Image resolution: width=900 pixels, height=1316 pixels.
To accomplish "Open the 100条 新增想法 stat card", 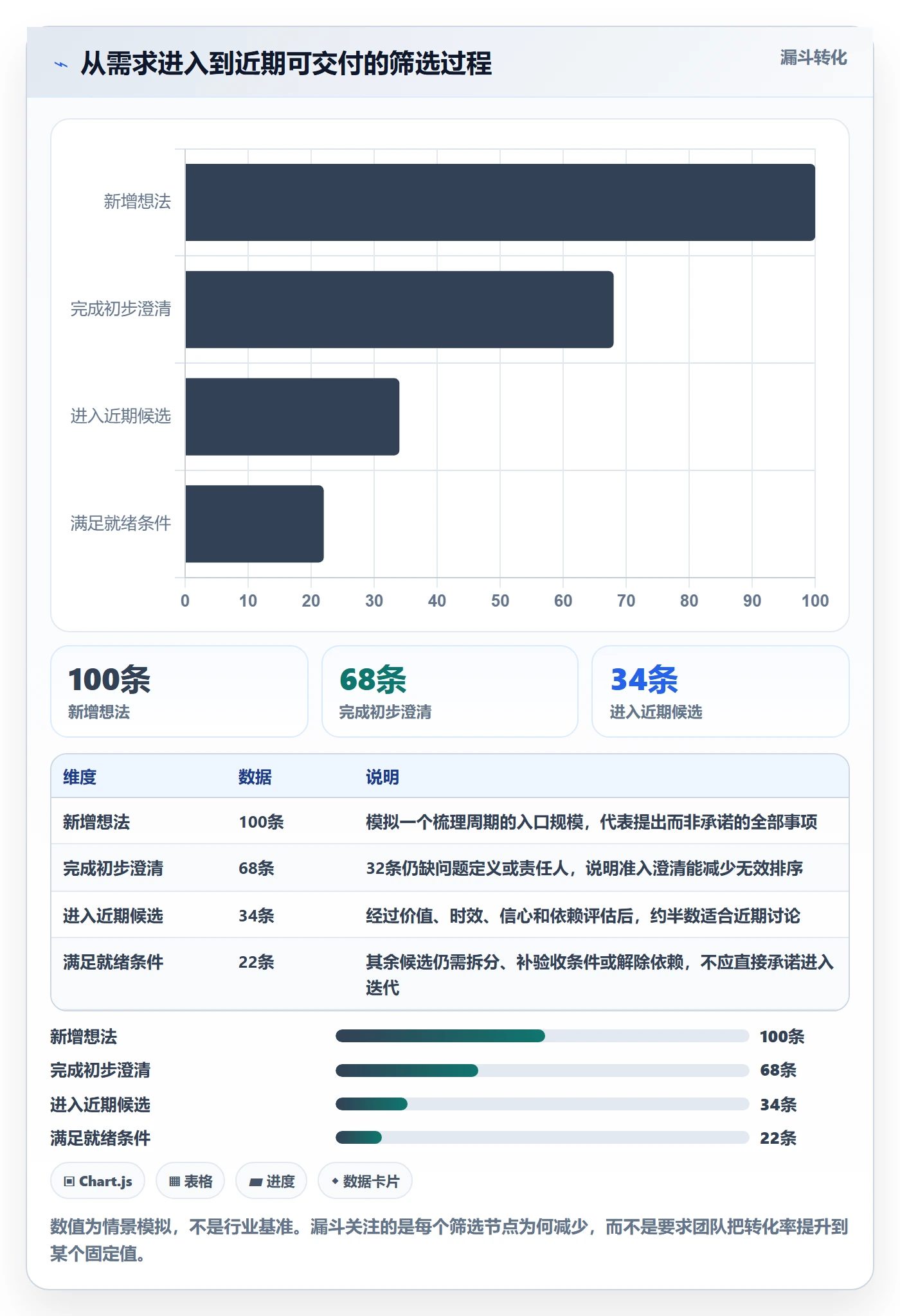I will tap(179, 691).
